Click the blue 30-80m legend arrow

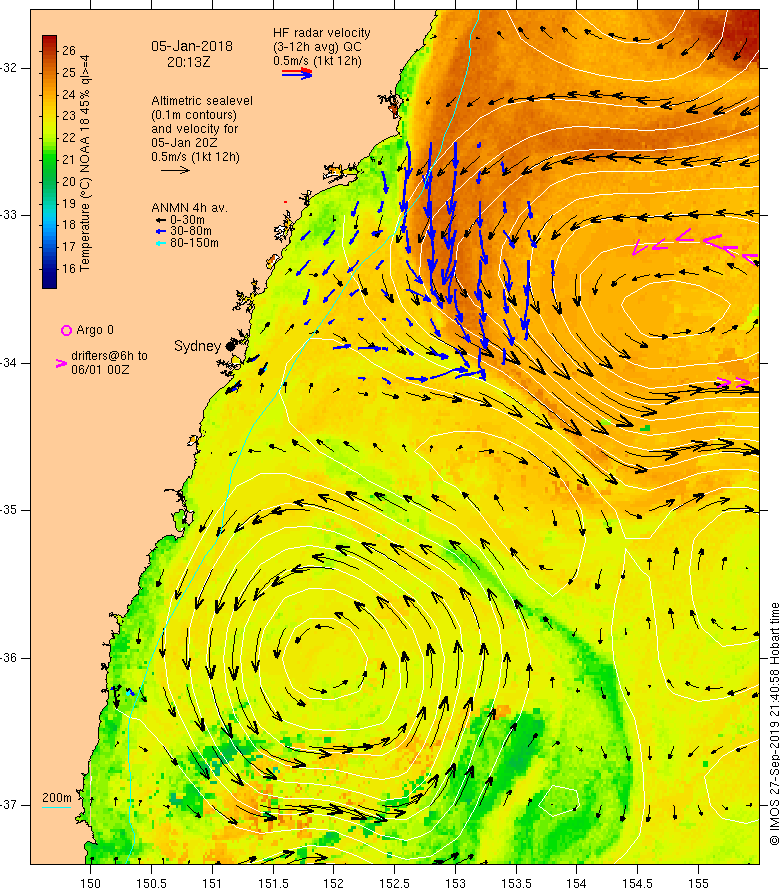tap(161, 232)
